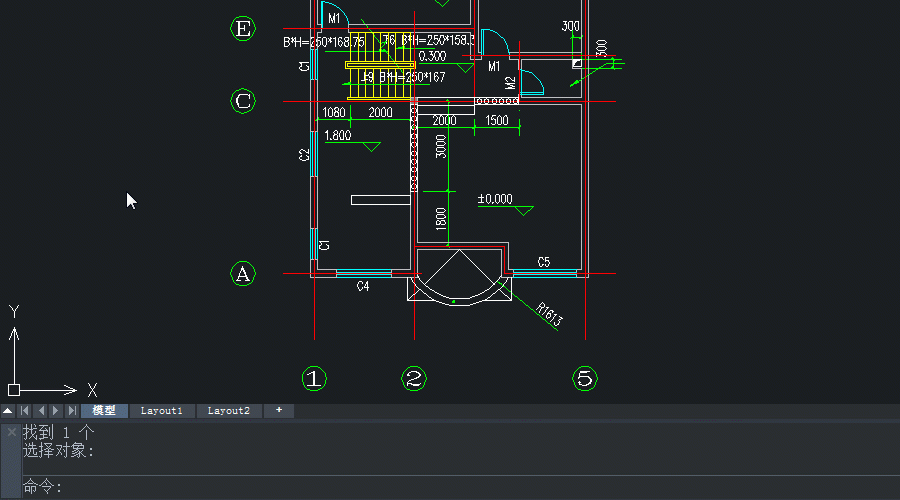This screenshot has width=900, height=500.
Task: Switch to the 模型 tab
Action: click(104, 411)
